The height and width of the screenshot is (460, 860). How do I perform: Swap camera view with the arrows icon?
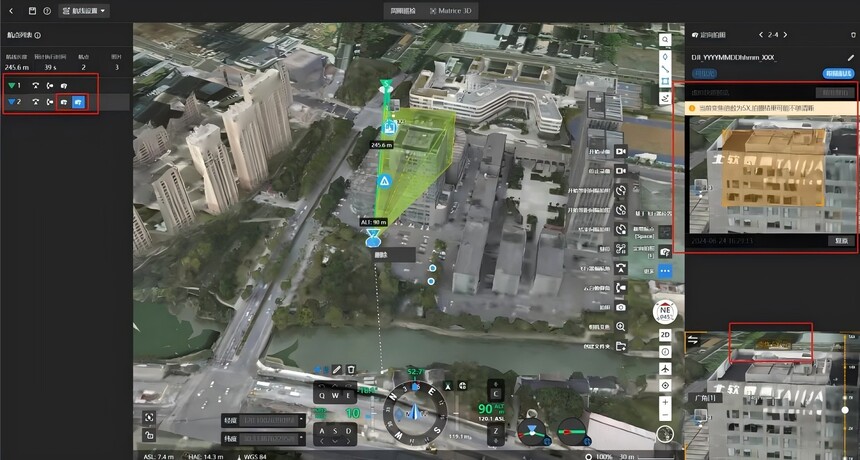tap(693, 339)
